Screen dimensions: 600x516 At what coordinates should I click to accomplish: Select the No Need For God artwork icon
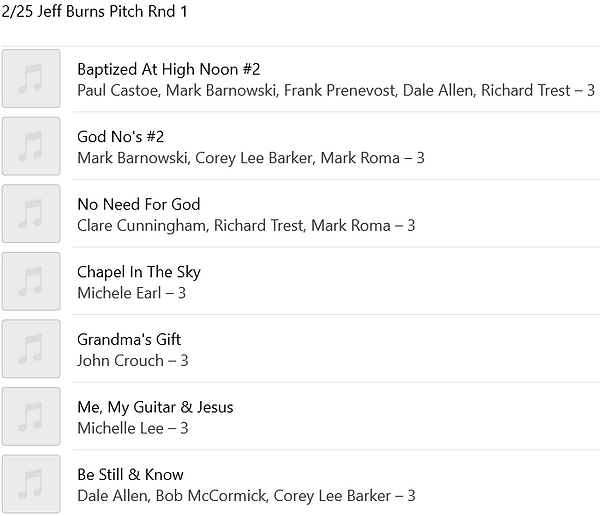[31, 214]
